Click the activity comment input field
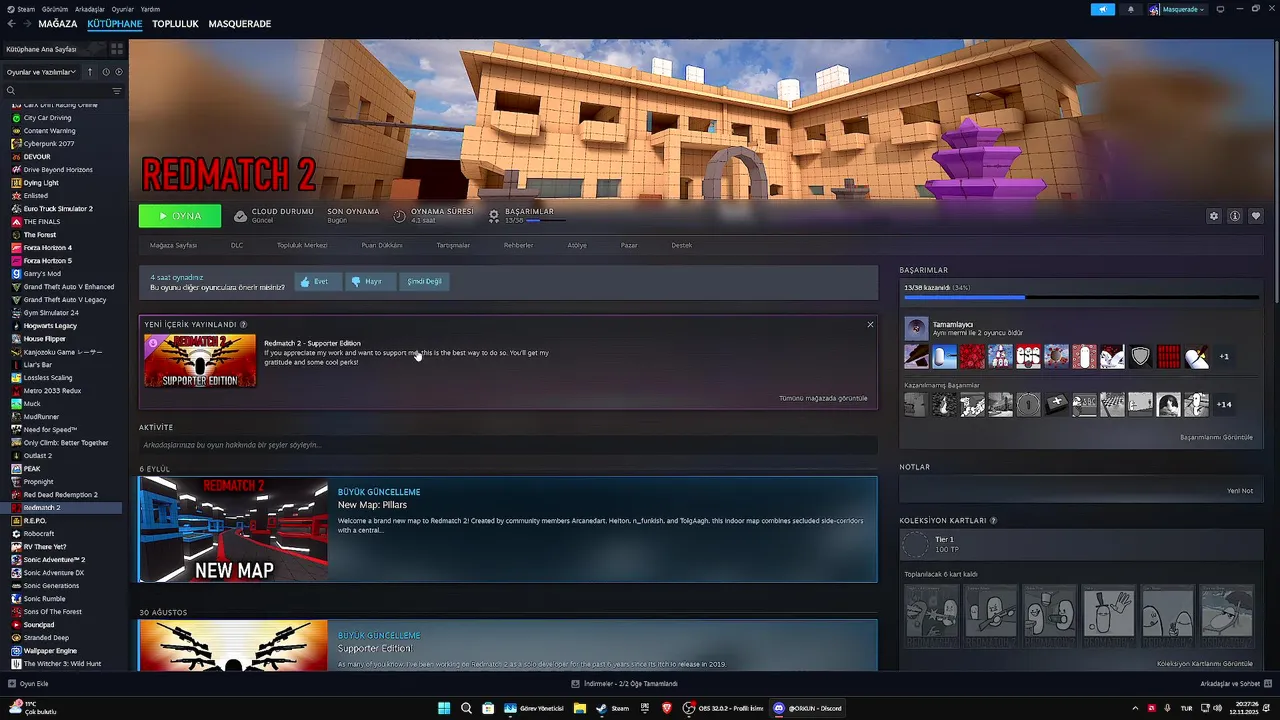The height and width of the screenshot is (720, 1280). coord(508,445)
